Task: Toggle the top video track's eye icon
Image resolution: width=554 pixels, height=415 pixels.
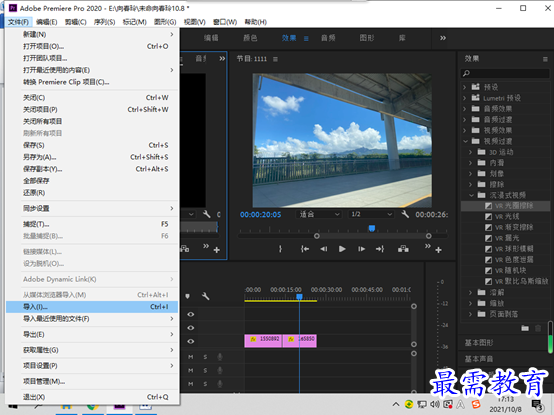Action: pyautogui.click(x=191, y=314)
